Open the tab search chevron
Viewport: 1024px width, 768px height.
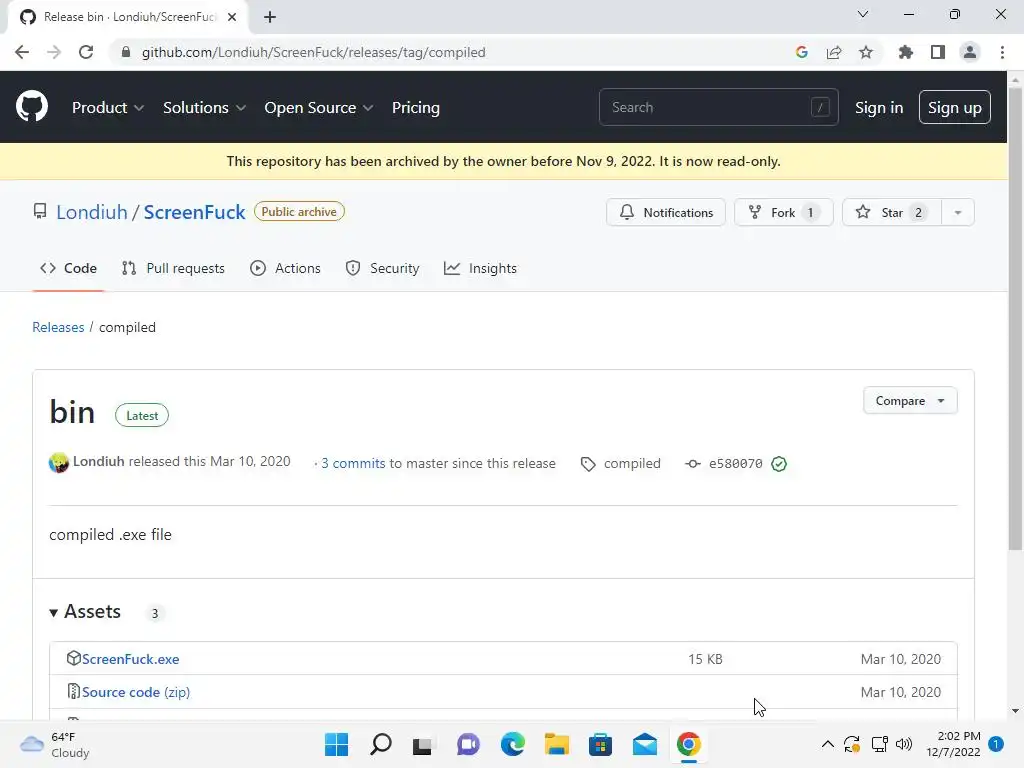(863, 14)
